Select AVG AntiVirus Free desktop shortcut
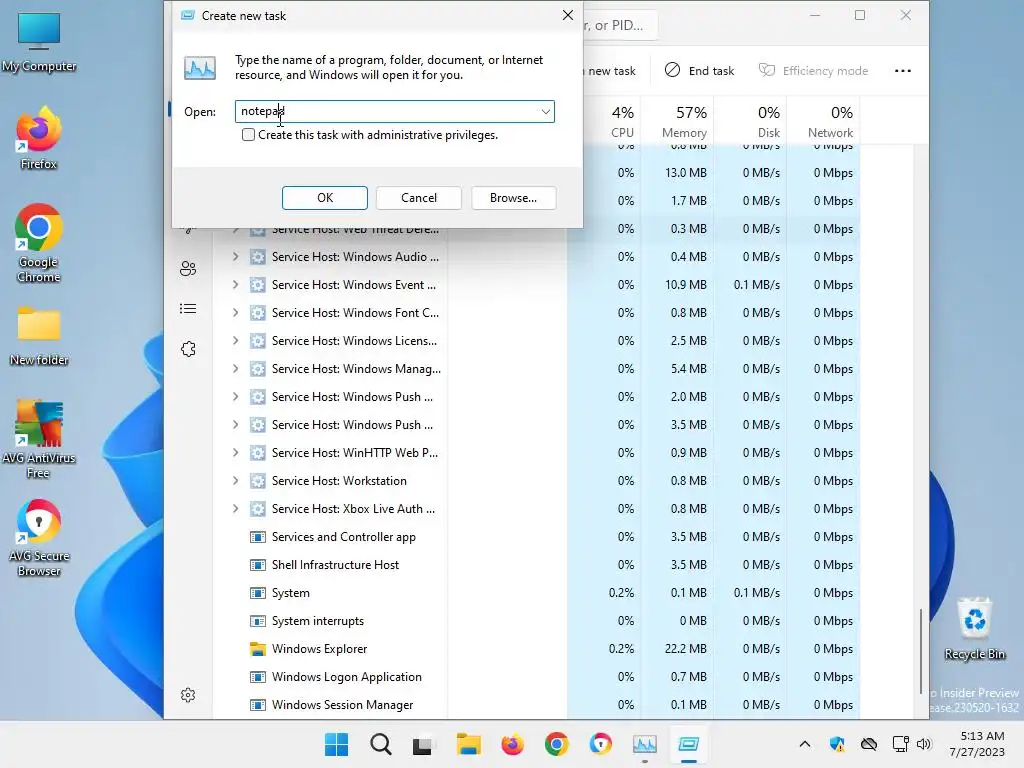The height and width of the screenshot is (768, 1024). (x=39, y=439)
